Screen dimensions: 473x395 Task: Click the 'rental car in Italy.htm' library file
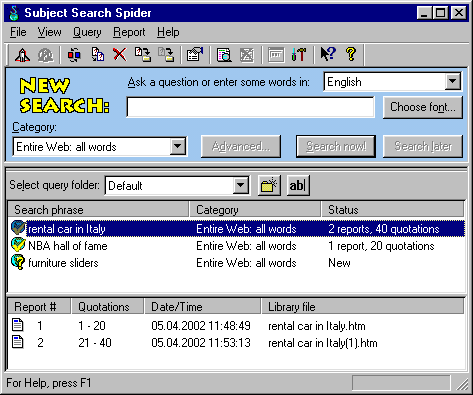[317, 326]
